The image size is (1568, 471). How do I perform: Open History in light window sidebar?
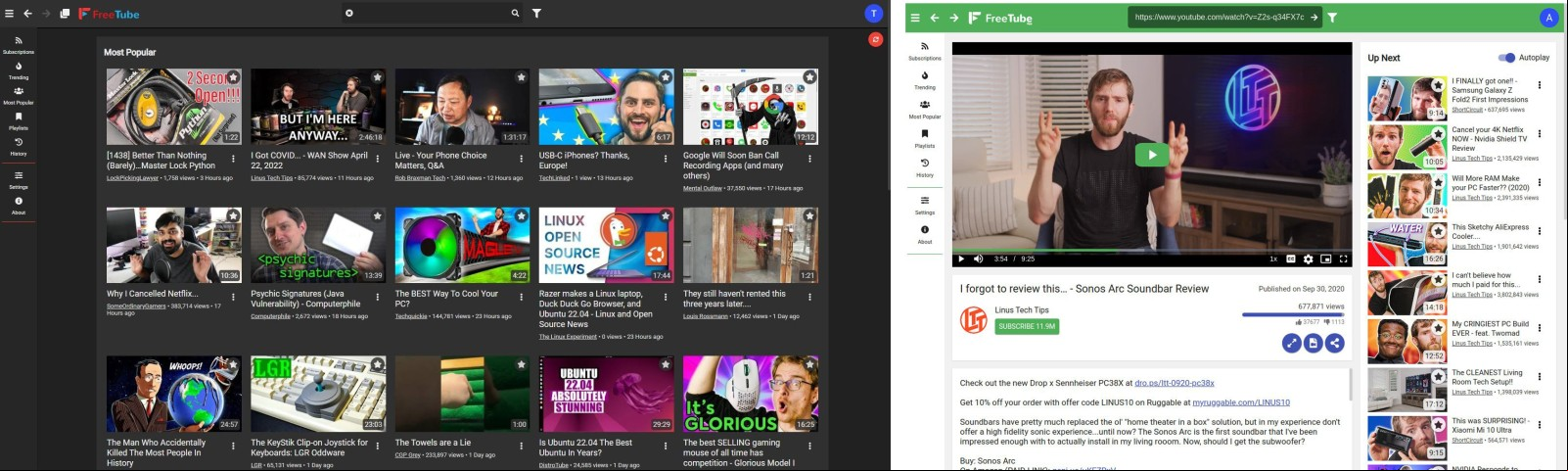925,167
